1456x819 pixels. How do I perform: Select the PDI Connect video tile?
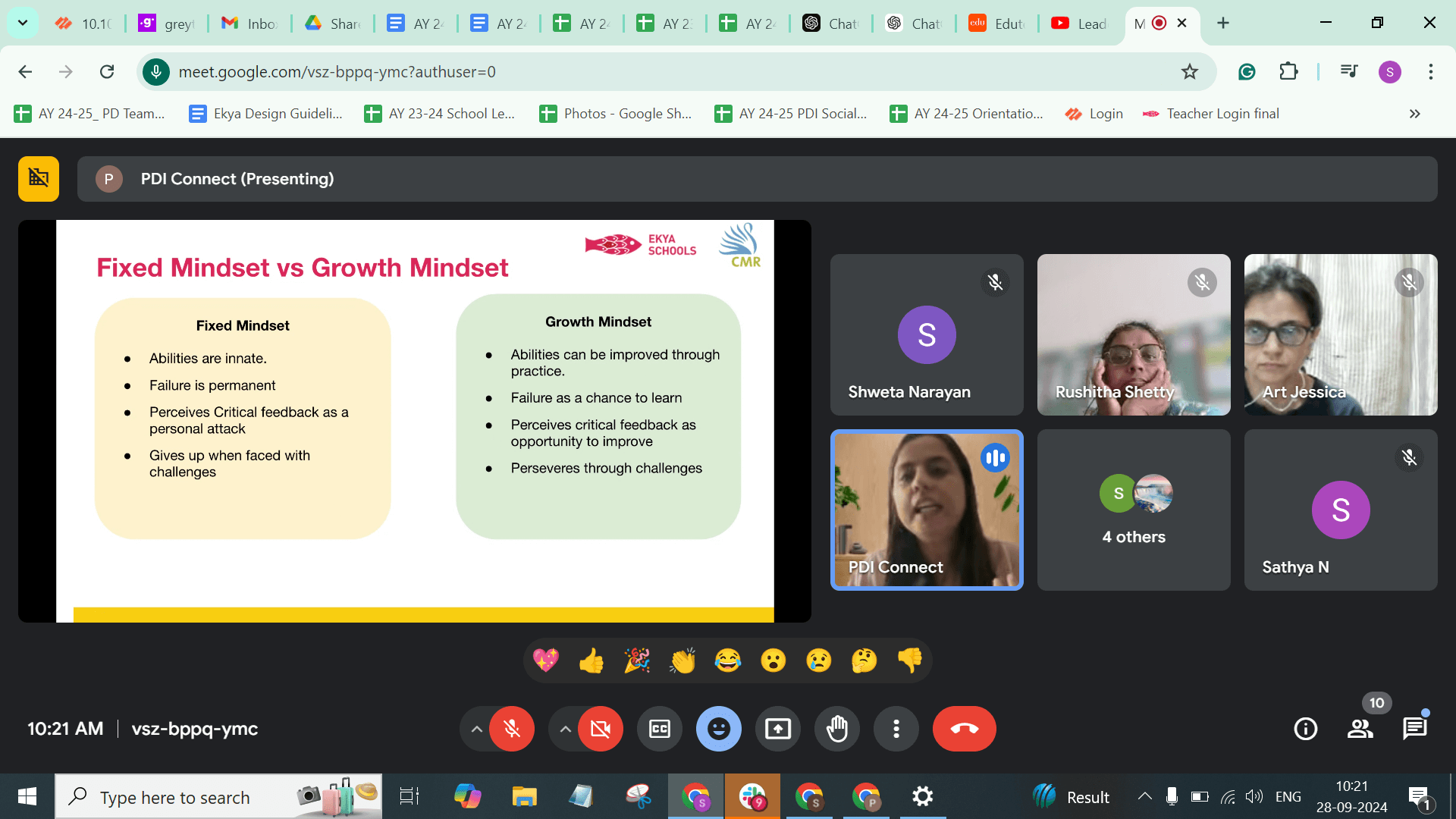click(927, 510)
